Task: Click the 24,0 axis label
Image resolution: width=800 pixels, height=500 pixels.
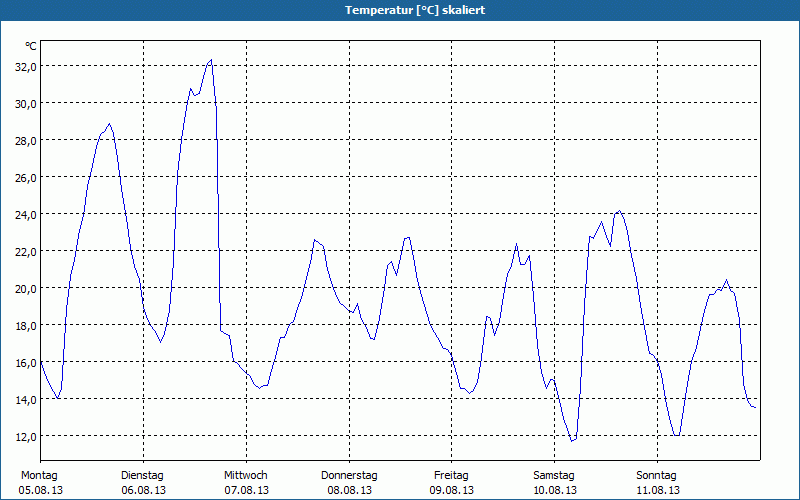Action: [26, 214]
